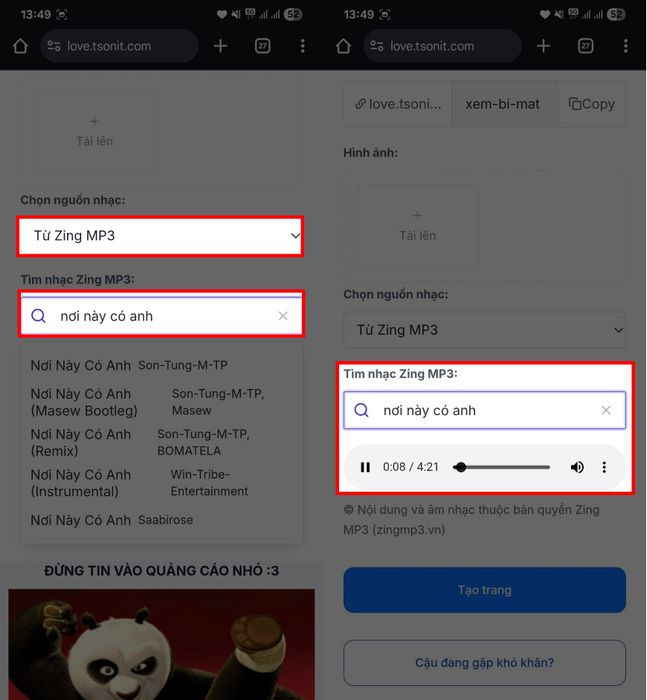The height and width of the screenshot is (700, 647).
Task: Tap the Tải lên upload box on left screen
Action: pyautogui.click(x=95, y=131)
